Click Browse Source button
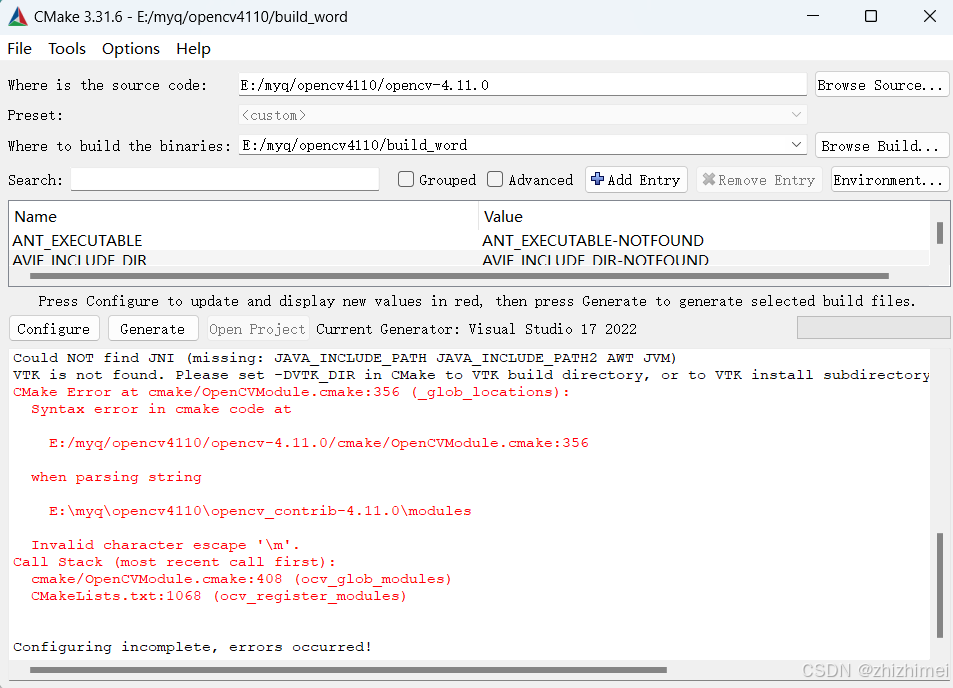The image size is (953, 688). 882,85
